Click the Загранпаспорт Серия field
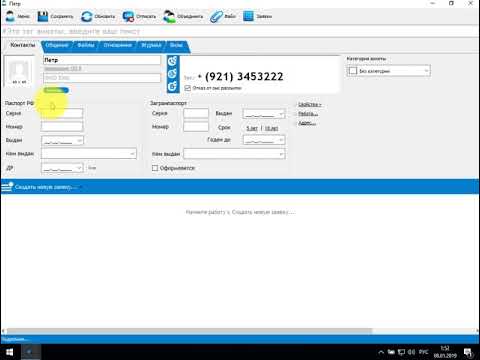This screenshot has width=480, height=360. [x=196, y=113]
